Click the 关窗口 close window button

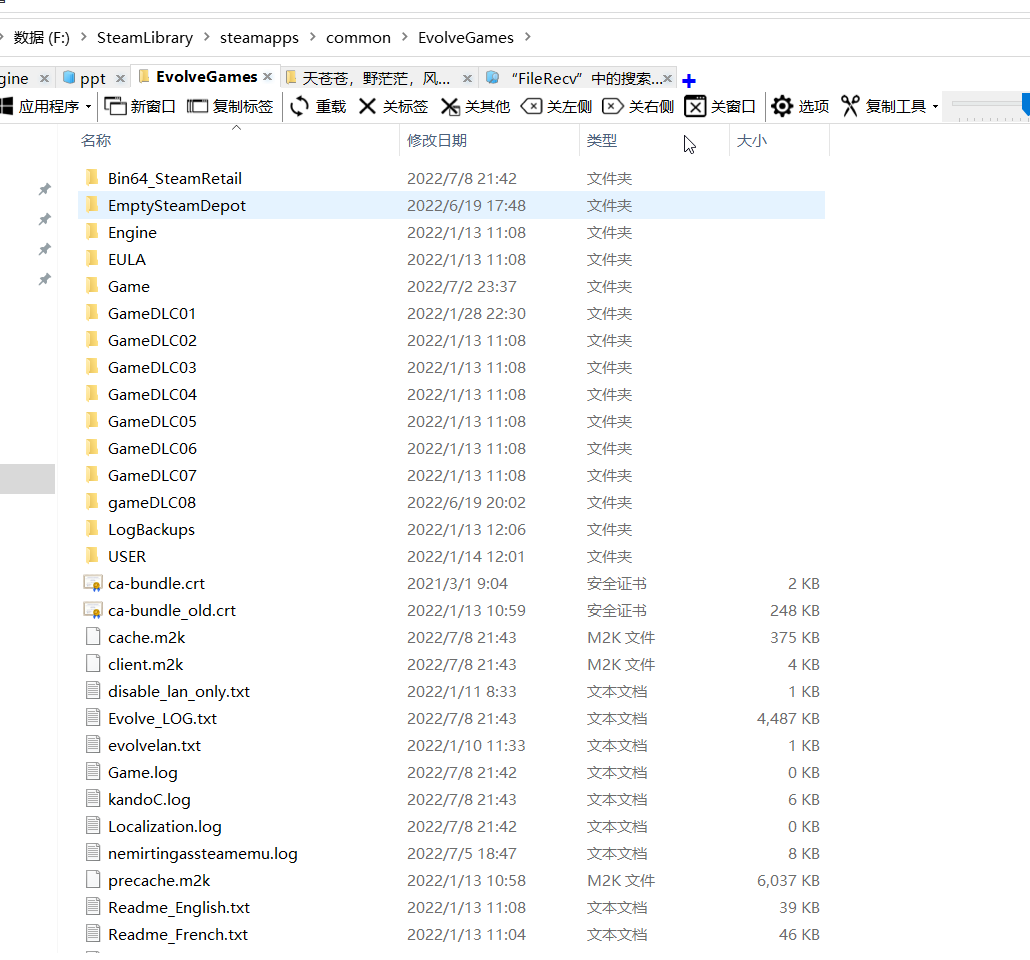(x=720, y=106)
